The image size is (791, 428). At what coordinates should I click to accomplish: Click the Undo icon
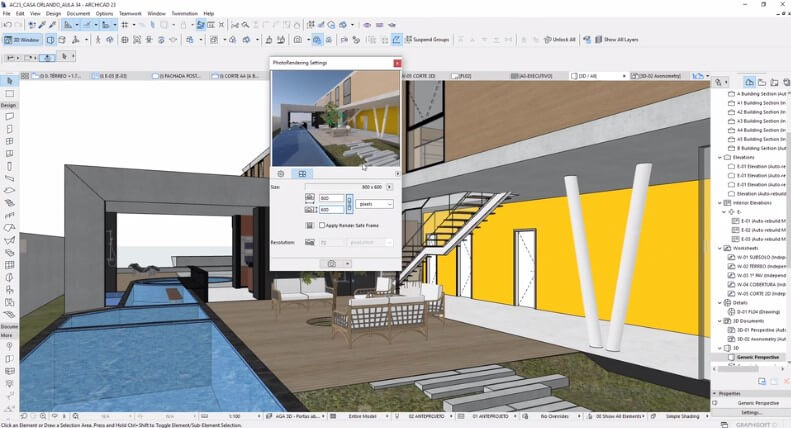(8, 25)
